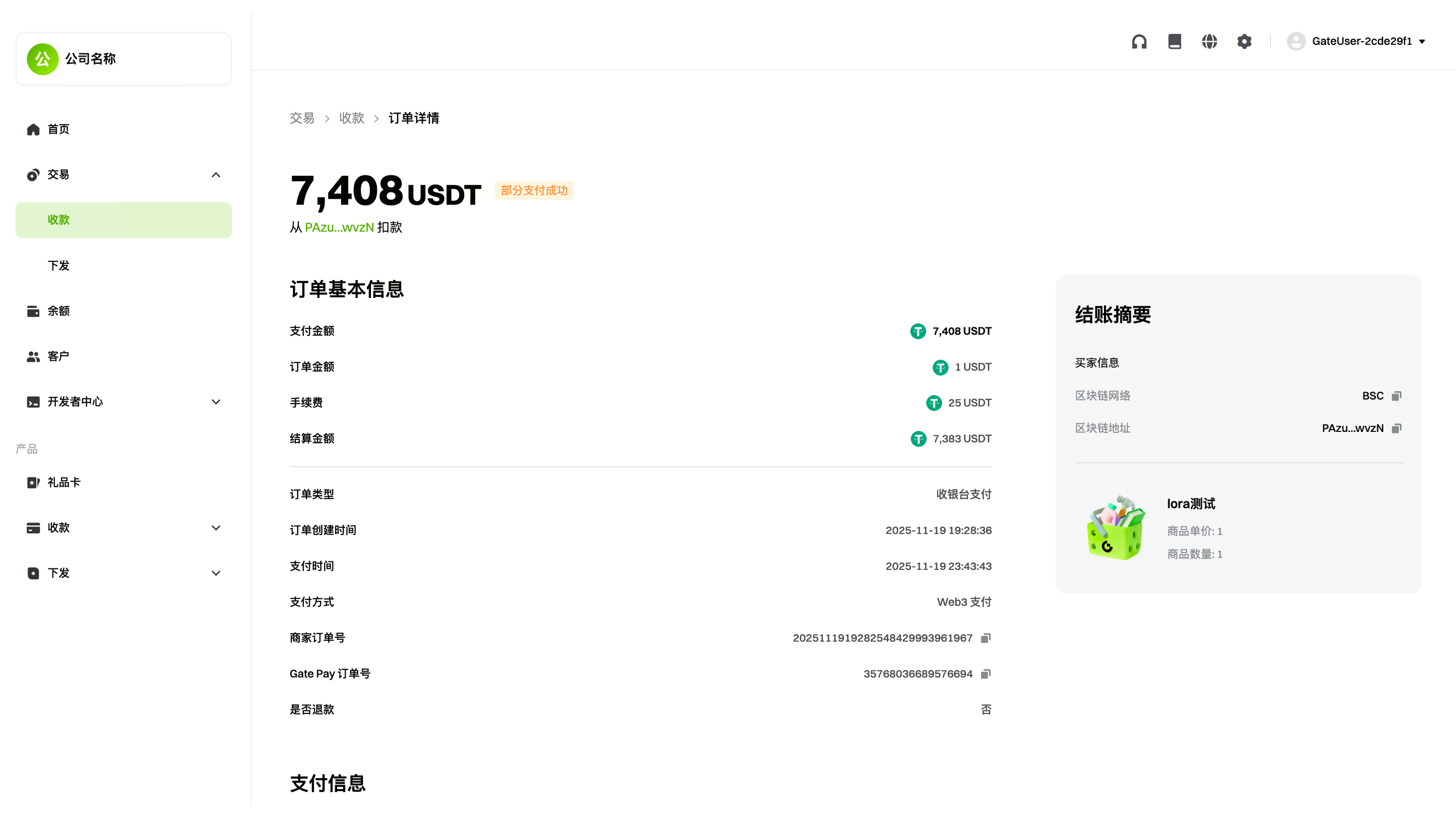Click the 收款 breadcrumb link
This screenshot has height=819, width=1456.
(x=351, y=118)
